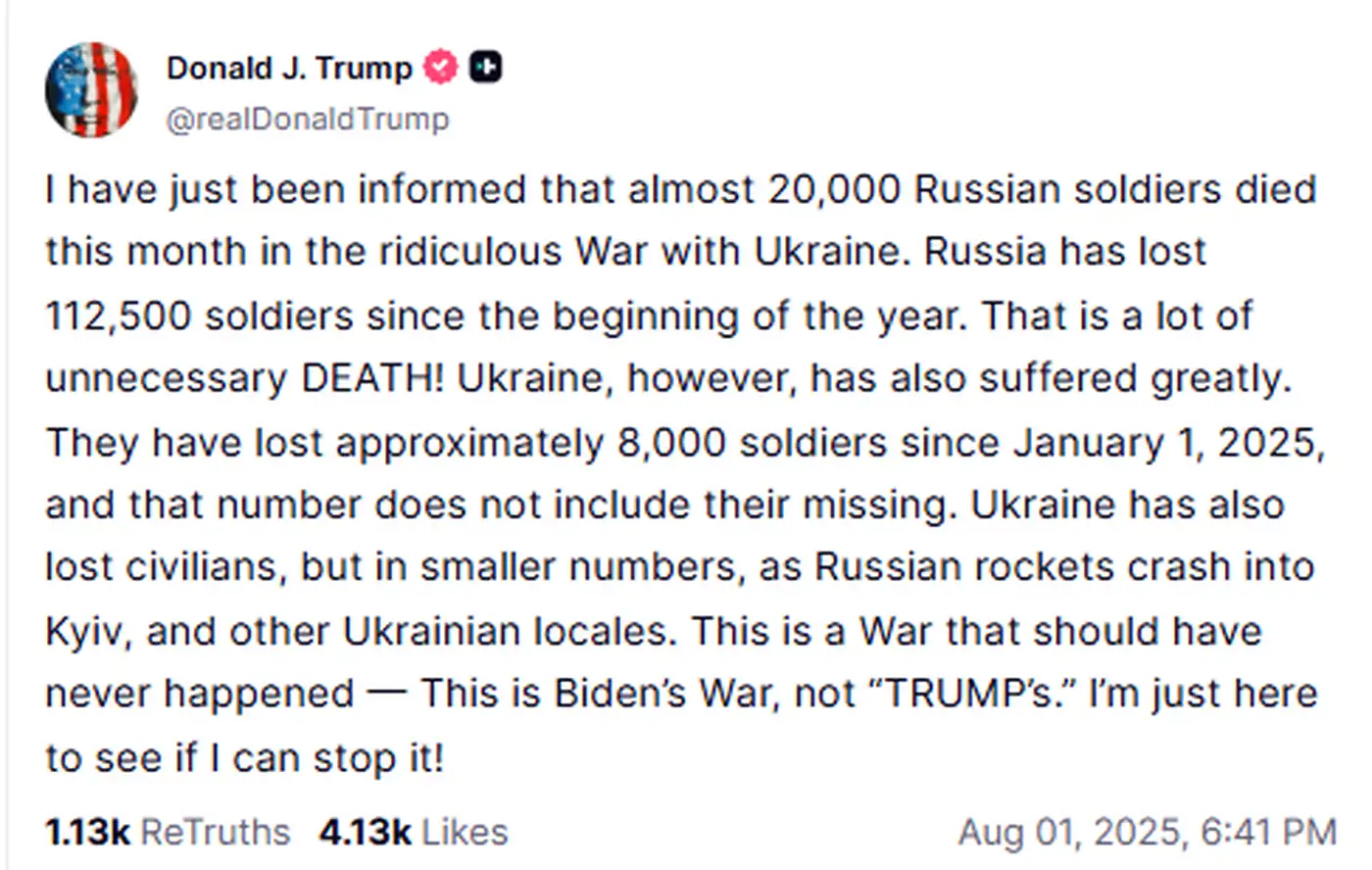Click the January 1, 2025 date text

[1167, 442]
